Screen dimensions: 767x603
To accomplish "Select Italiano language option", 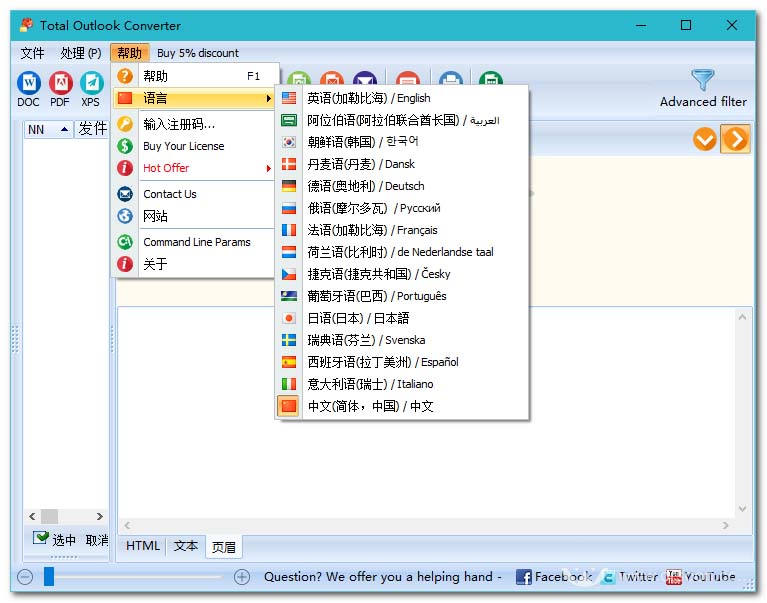I will [402, 384].
